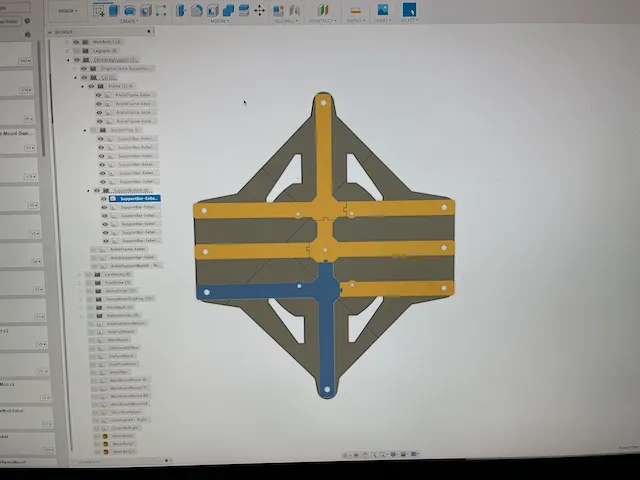Click the COMMENTS panel header
Image resolution: width=640 pixels, height=480 pixels.
tap(125, 462)
